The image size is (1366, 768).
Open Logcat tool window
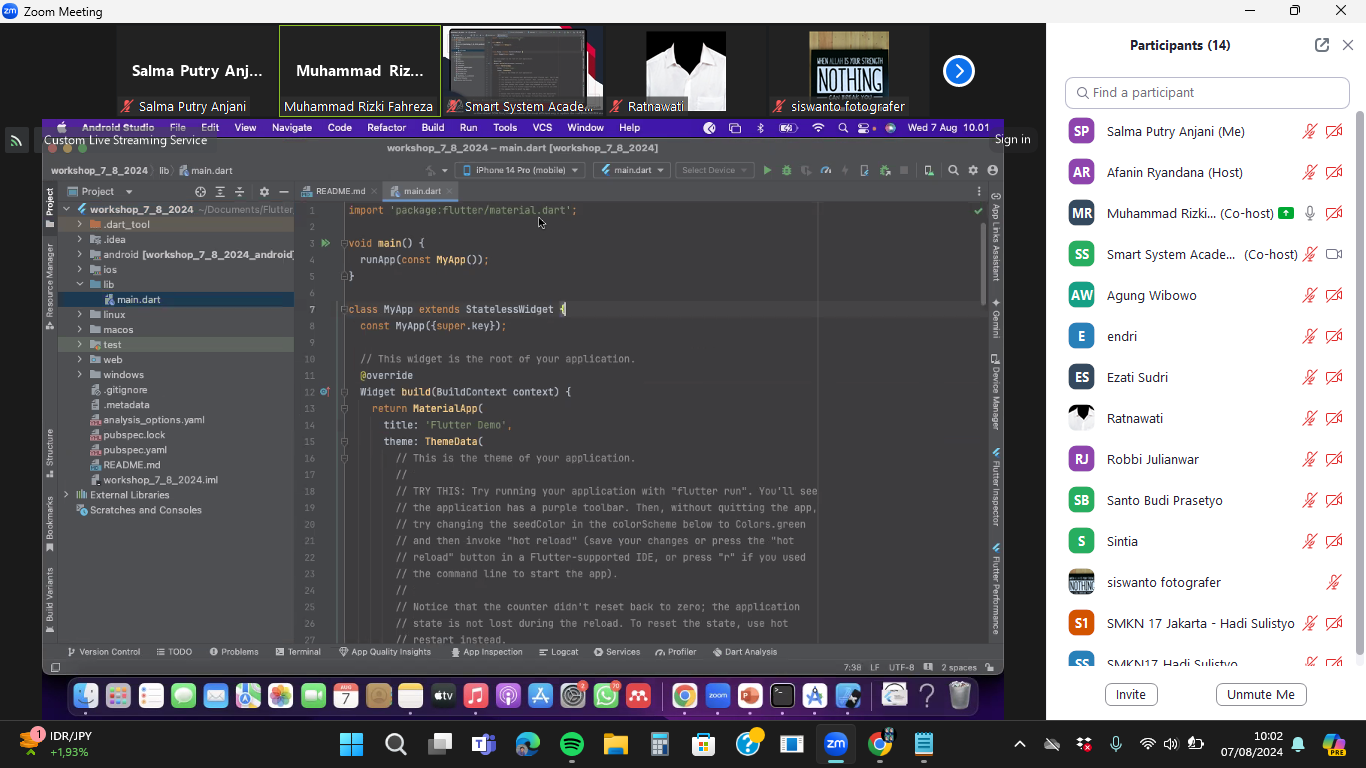tap(558, 652)
